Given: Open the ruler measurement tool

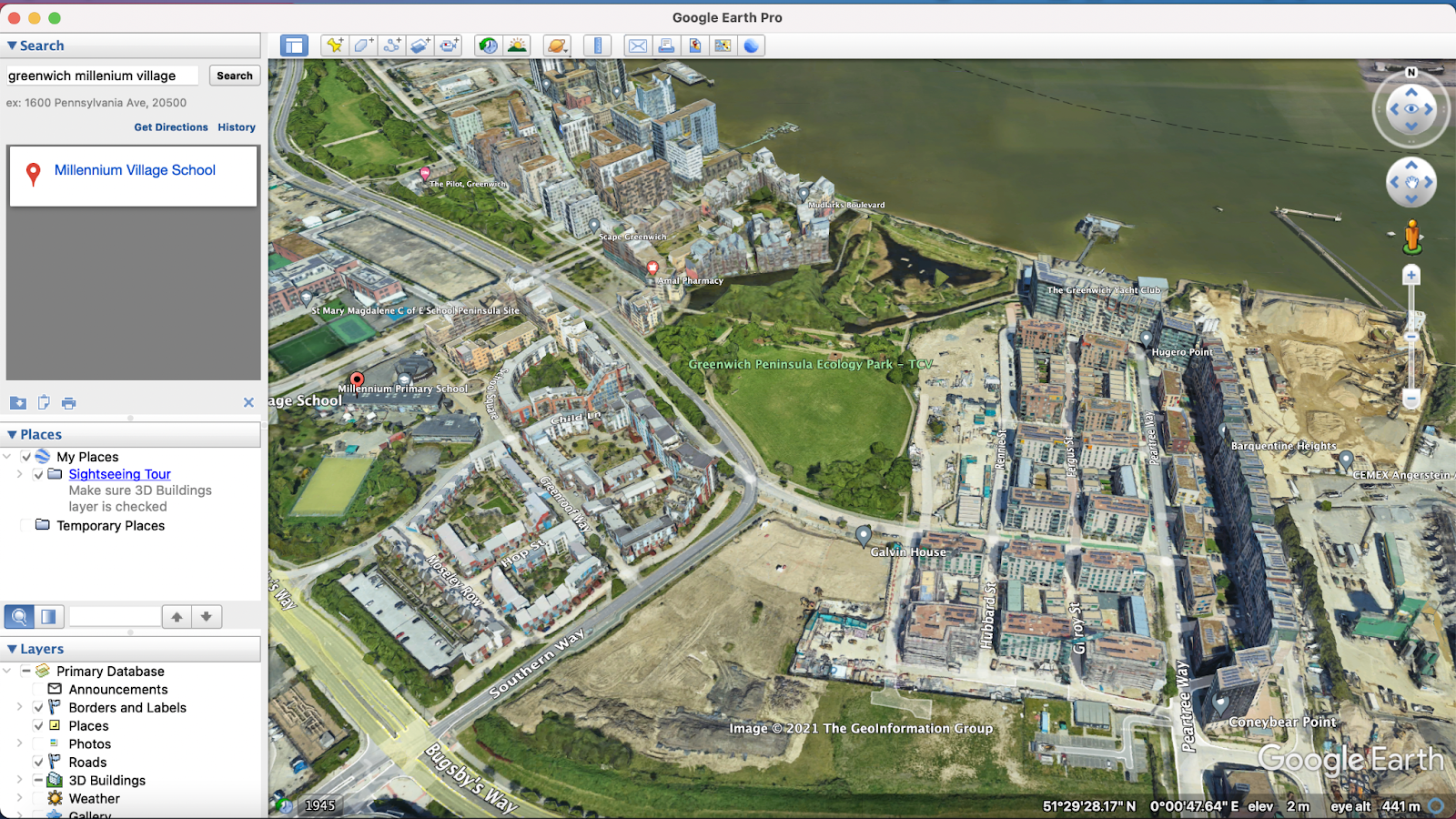Looking at the screenshot, I should point(598,45).
